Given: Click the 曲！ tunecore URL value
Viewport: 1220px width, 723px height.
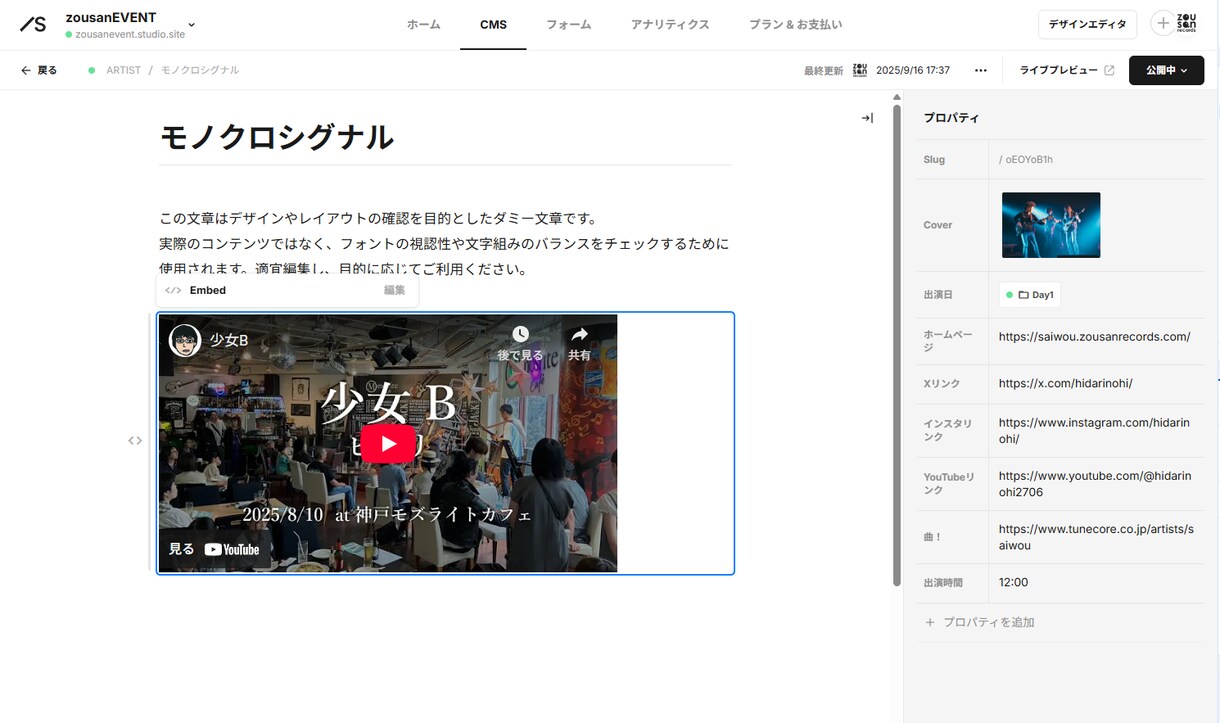Looking at the screenshot, I should (1096, 537).
